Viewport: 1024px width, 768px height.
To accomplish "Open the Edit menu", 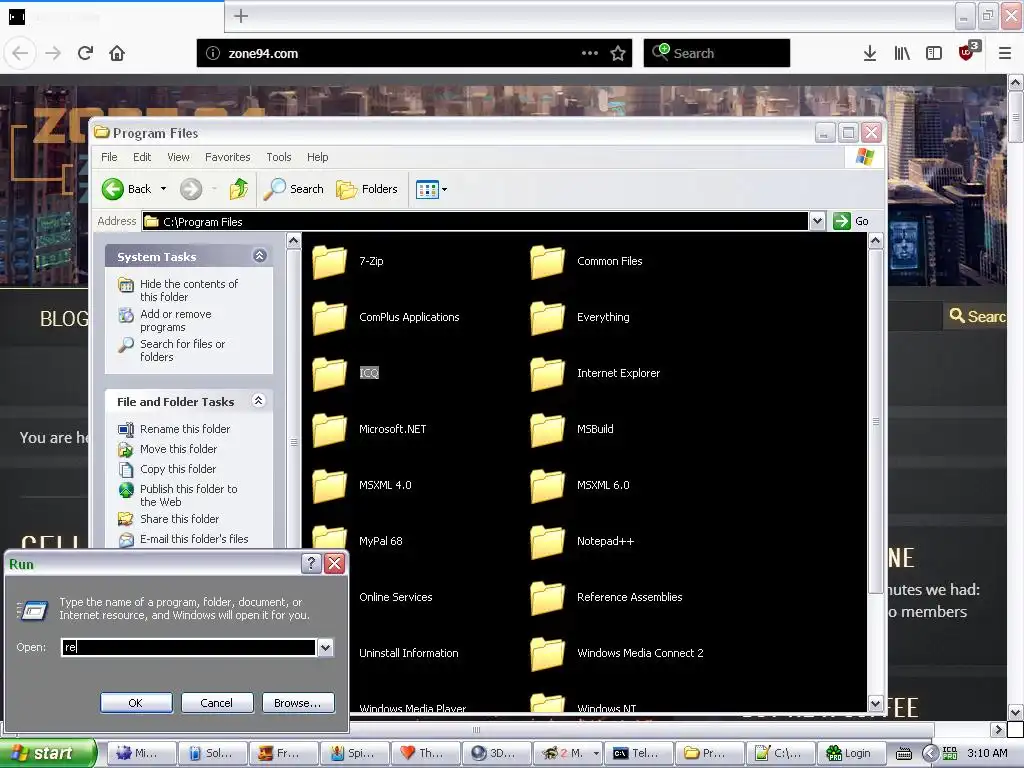I will tap(142, 157).
